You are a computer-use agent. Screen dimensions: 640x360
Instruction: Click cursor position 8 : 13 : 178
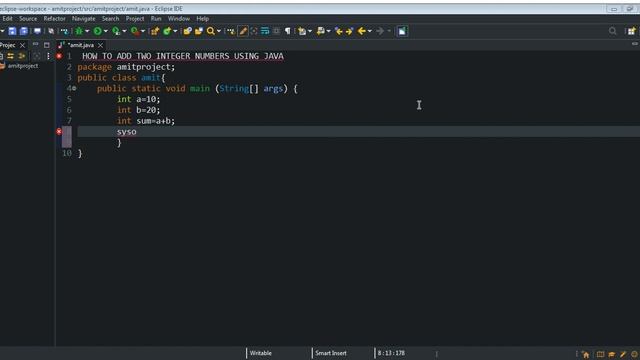391,353
